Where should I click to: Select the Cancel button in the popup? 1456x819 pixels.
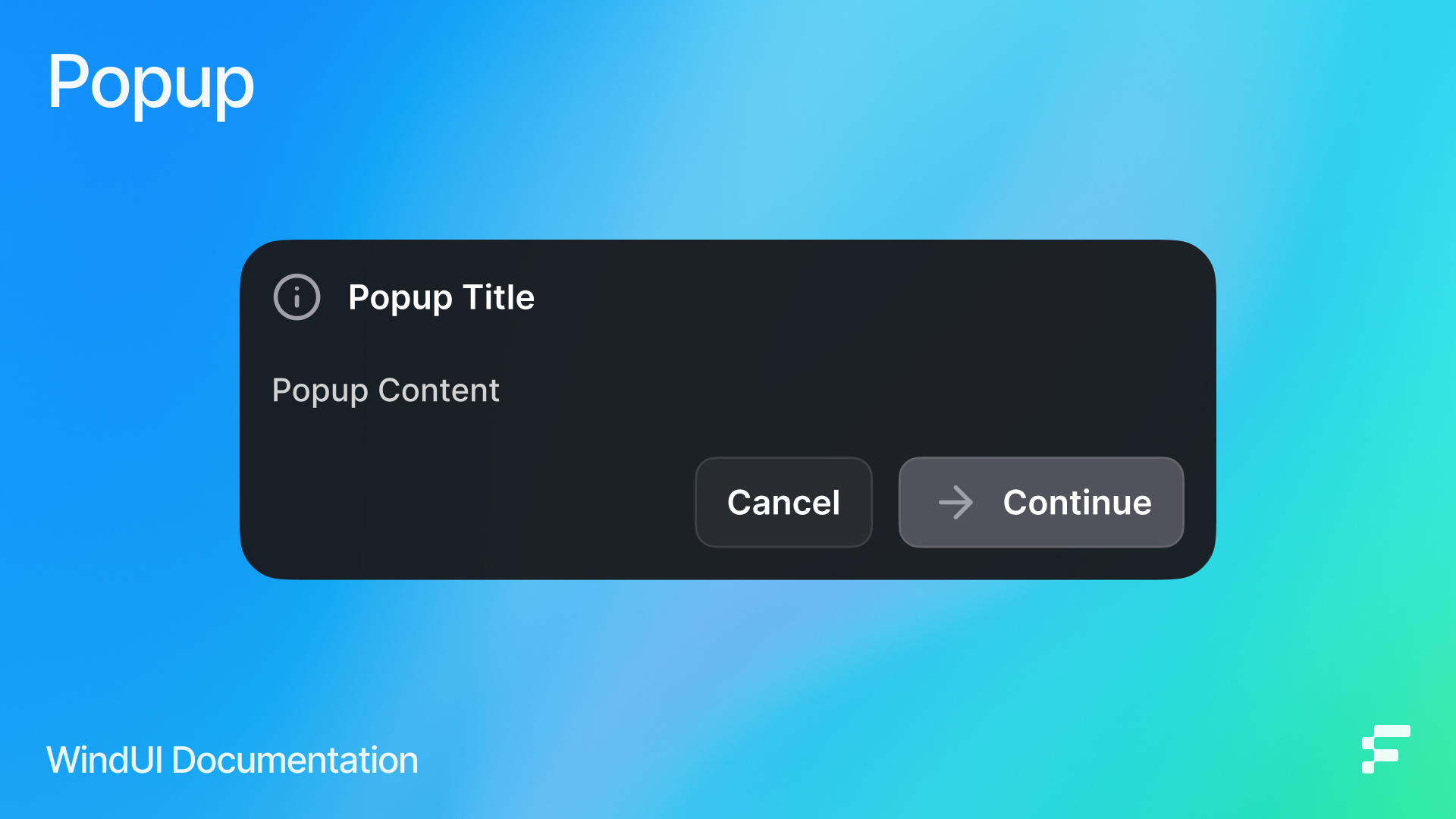[783, 502]
